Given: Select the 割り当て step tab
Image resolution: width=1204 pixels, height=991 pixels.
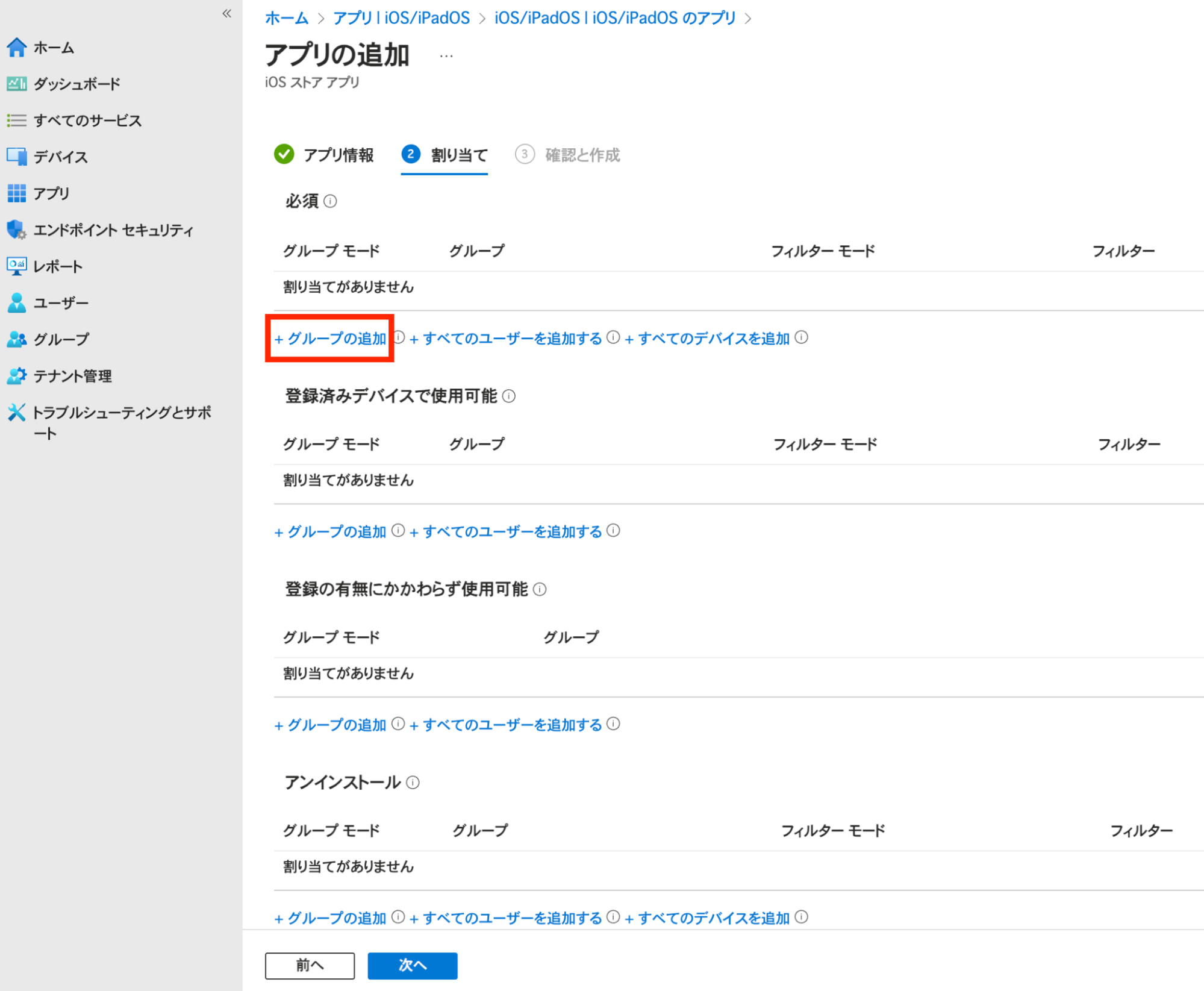Looking at the screenshot, I should pos(444,155).
